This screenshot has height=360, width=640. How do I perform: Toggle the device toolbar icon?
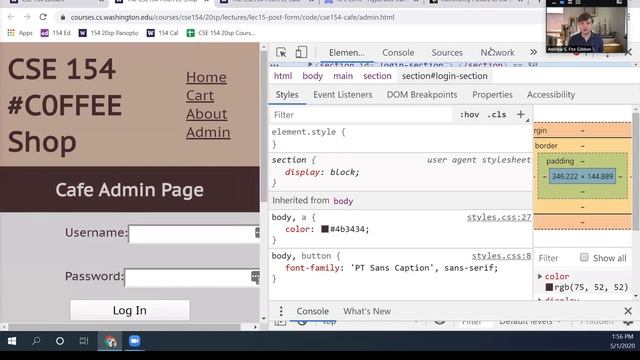[x=301, y=52]
